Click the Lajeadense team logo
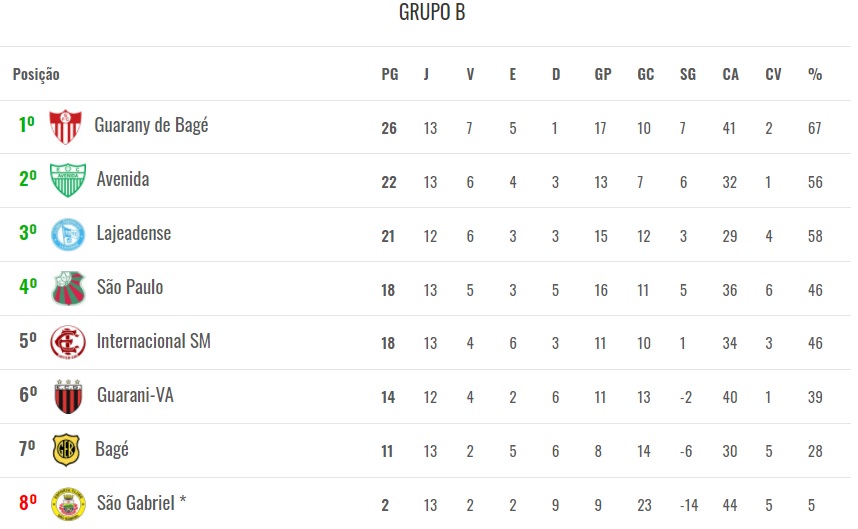Image resolution: width=858 pixels, height=529 pixels. [x=68, y=235]
